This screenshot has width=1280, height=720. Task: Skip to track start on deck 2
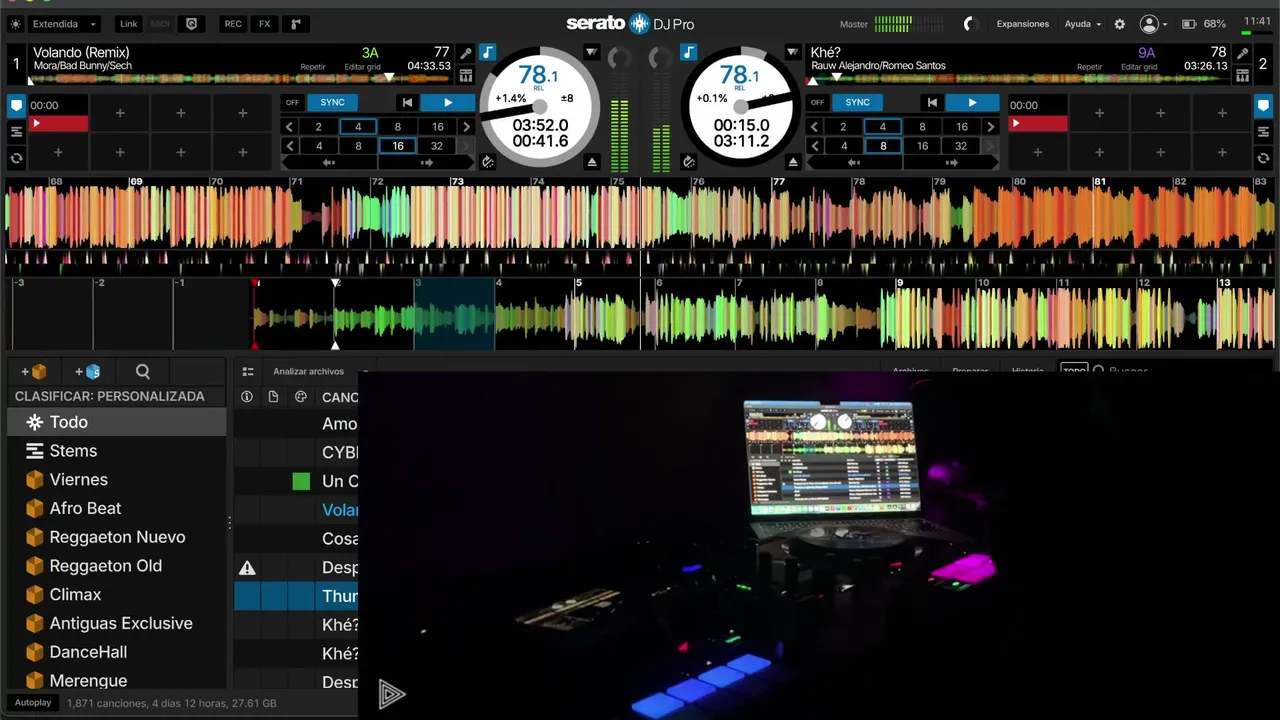point(931,102)
